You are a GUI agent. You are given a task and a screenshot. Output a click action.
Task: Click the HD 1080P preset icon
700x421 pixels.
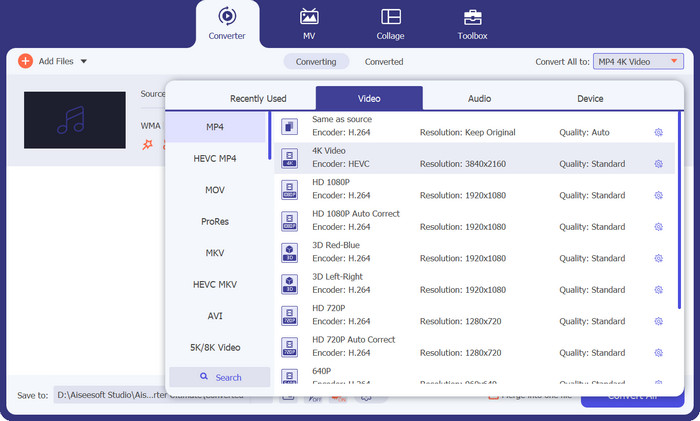coord(290,189)
